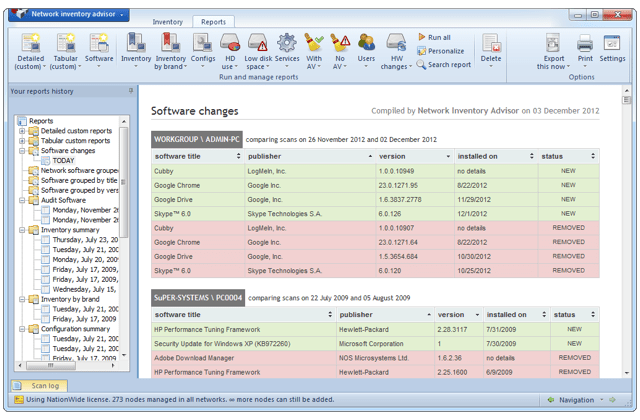
Task: Collapse the Inventory summary tree node
Action: pos(23,230)
